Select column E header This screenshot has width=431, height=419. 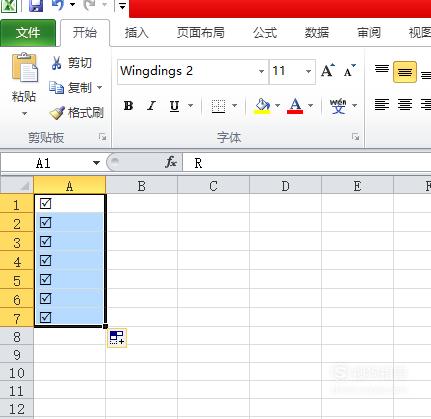click(x=357, y=186)
